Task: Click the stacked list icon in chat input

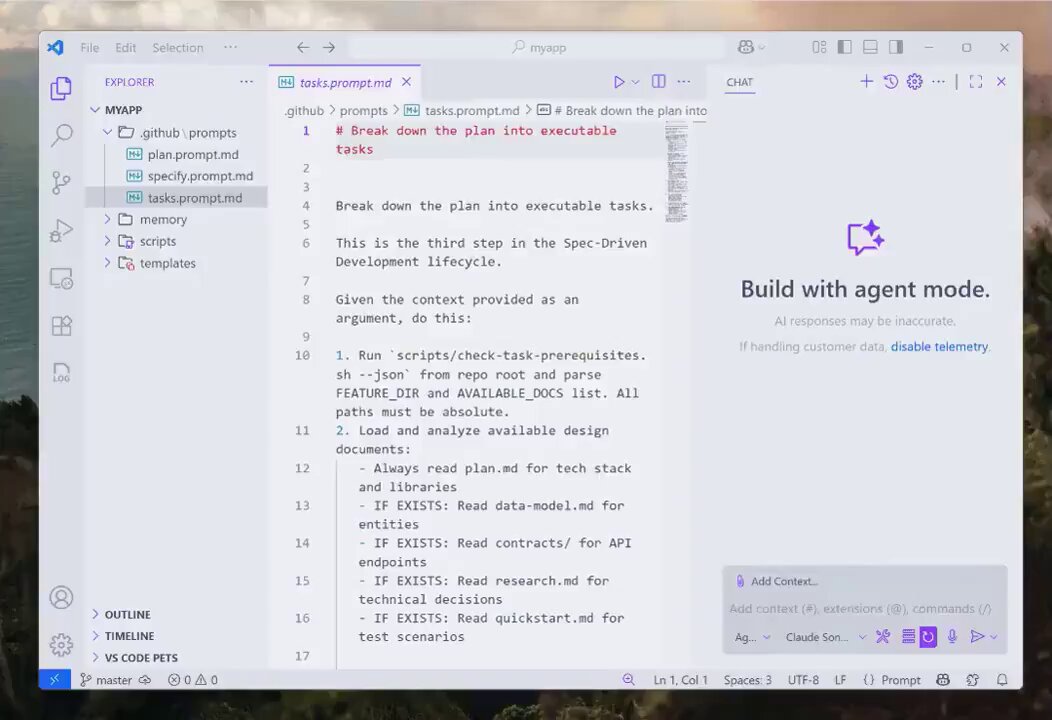Action: [908, 637]
